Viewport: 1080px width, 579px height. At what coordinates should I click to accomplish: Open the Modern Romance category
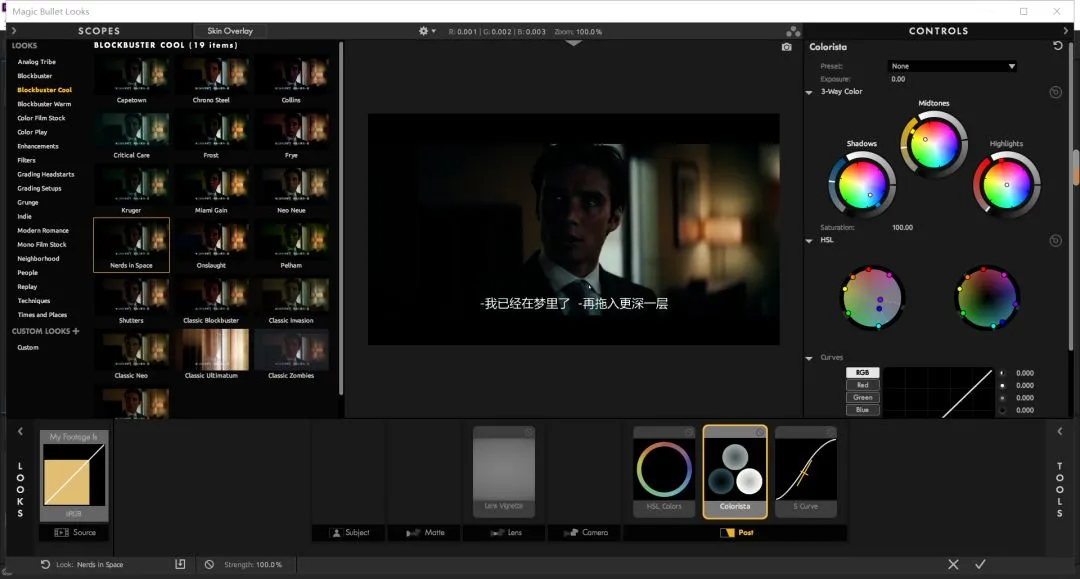point(43,231)
